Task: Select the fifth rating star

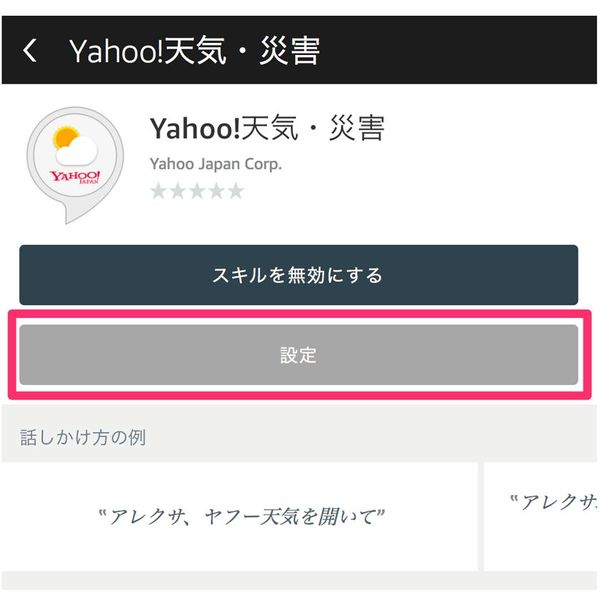Action: 235,191
